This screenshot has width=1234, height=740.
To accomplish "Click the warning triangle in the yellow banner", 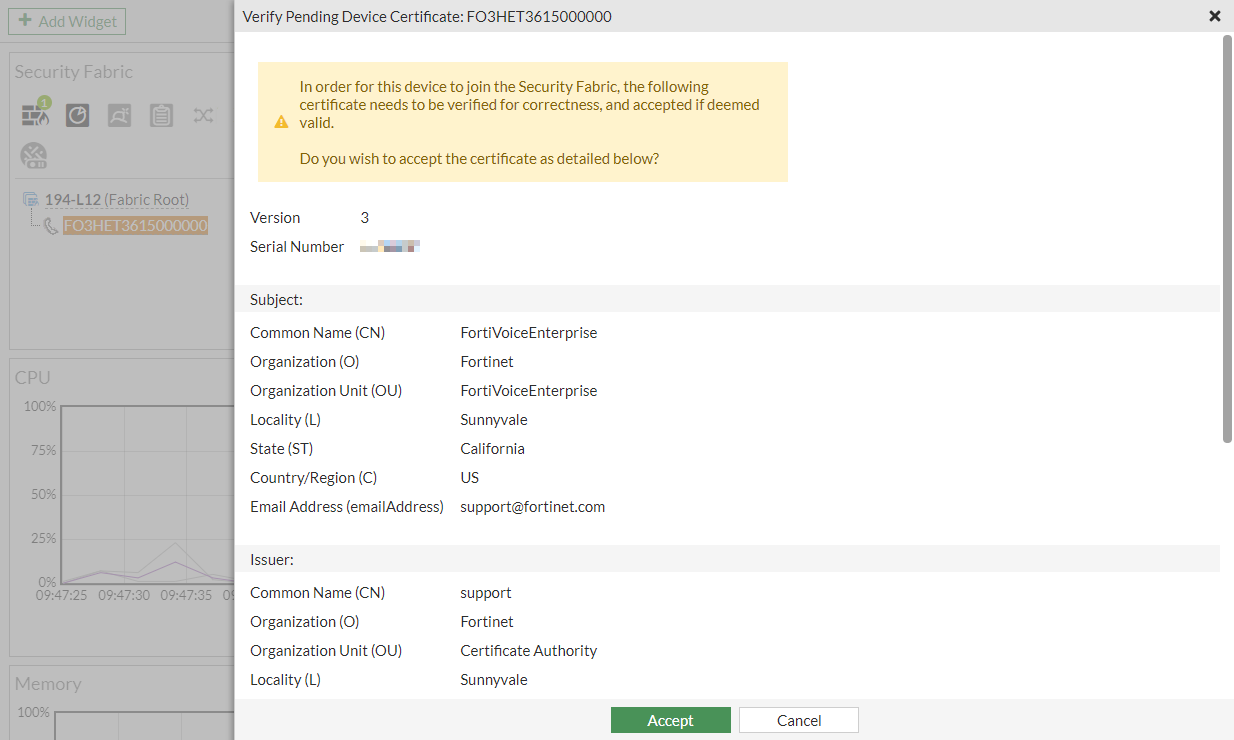I will click(281, 121).
